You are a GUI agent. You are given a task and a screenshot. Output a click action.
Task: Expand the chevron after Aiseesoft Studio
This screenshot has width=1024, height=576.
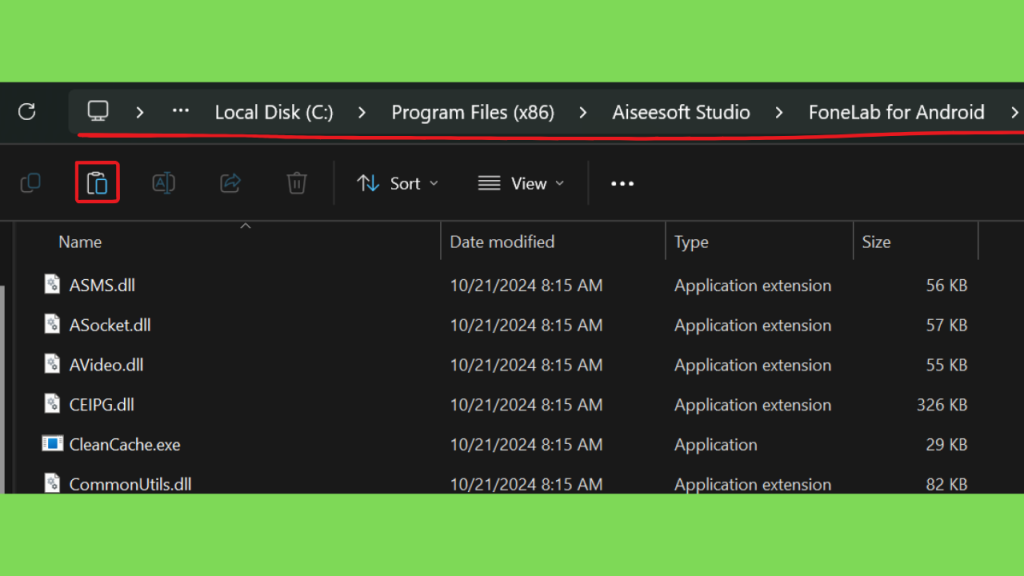tap(778, 112)
